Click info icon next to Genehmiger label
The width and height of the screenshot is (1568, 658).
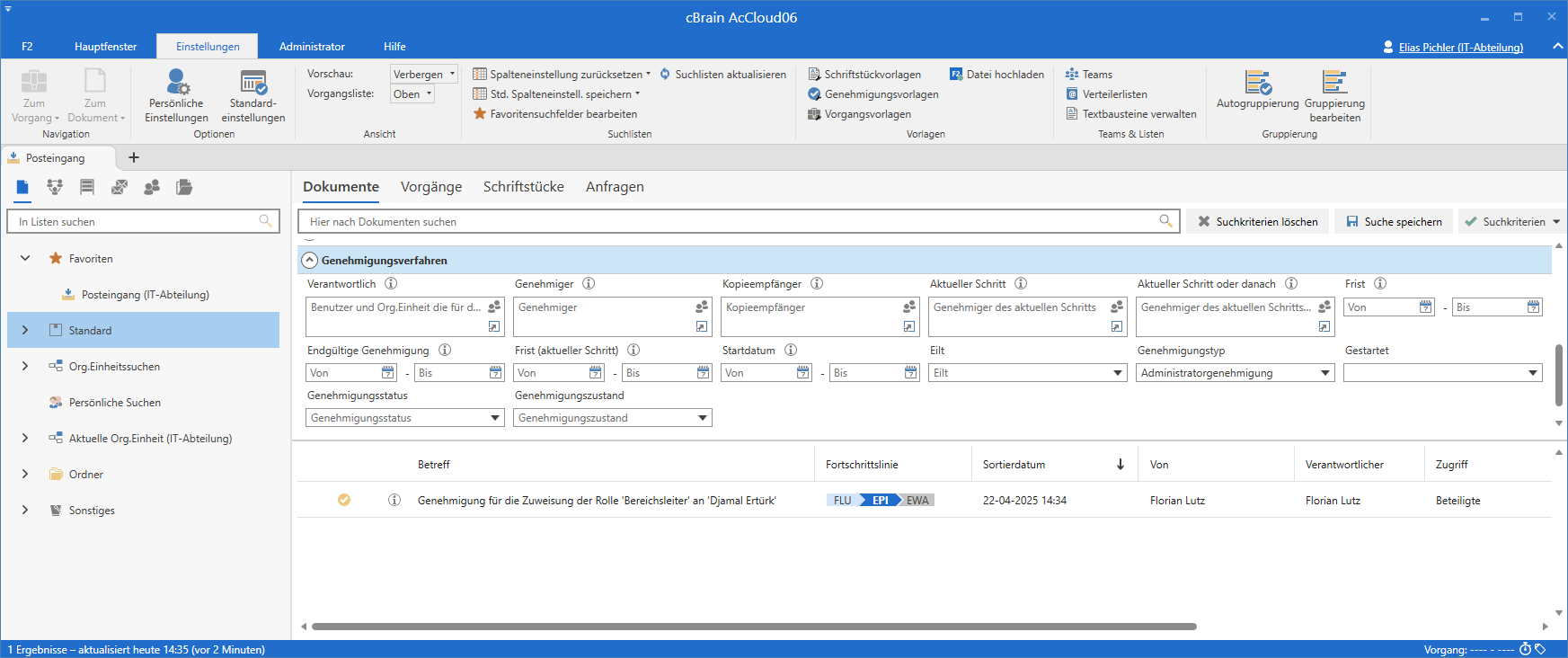[589, 284]
